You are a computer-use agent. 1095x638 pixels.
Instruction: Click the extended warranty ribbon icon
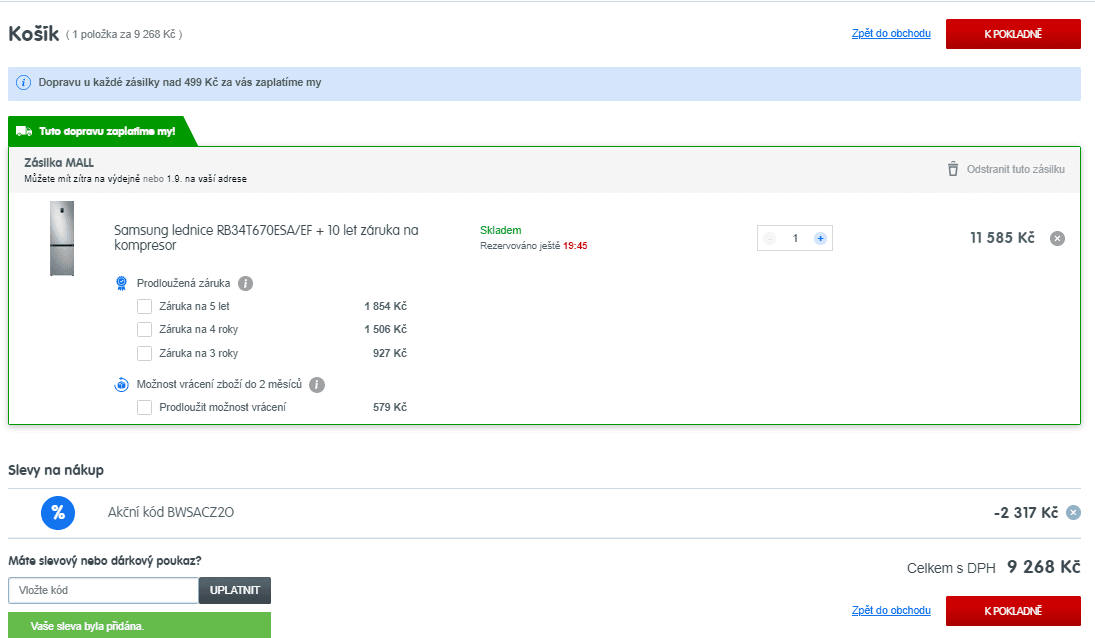click(x=122, y=283)
